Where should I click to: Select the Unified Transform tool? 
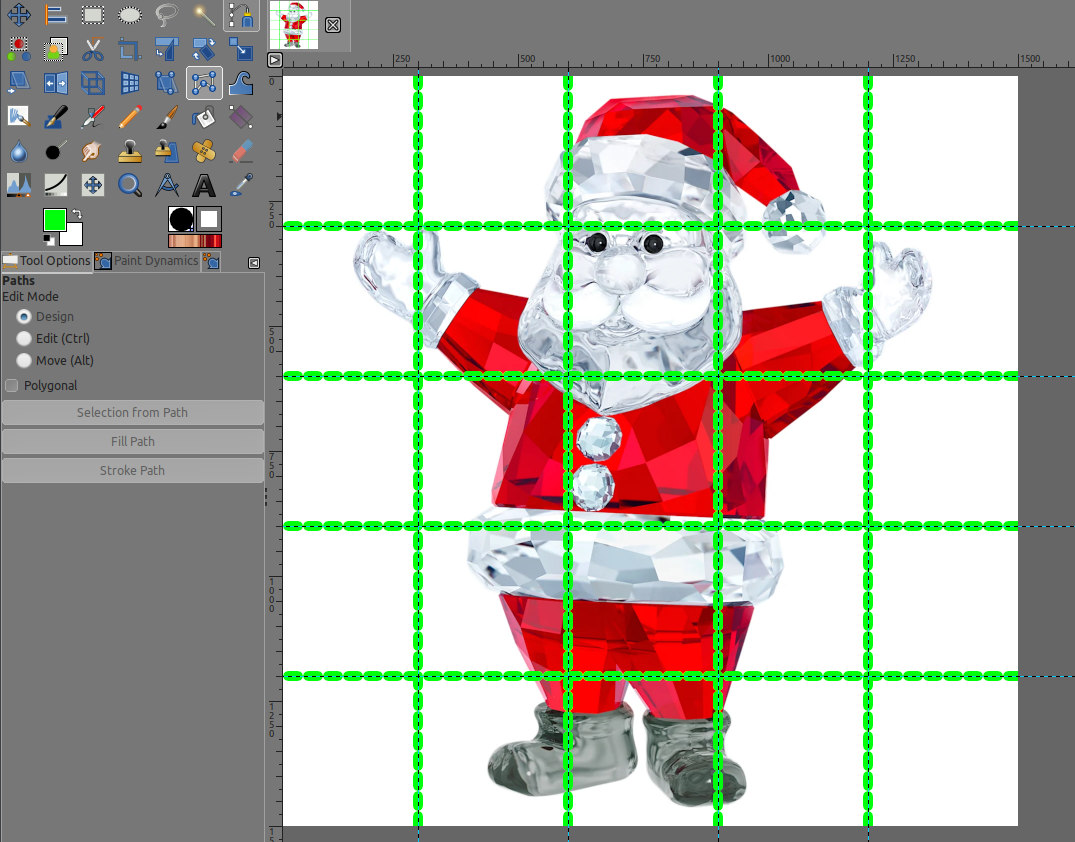tap(167, 49)
